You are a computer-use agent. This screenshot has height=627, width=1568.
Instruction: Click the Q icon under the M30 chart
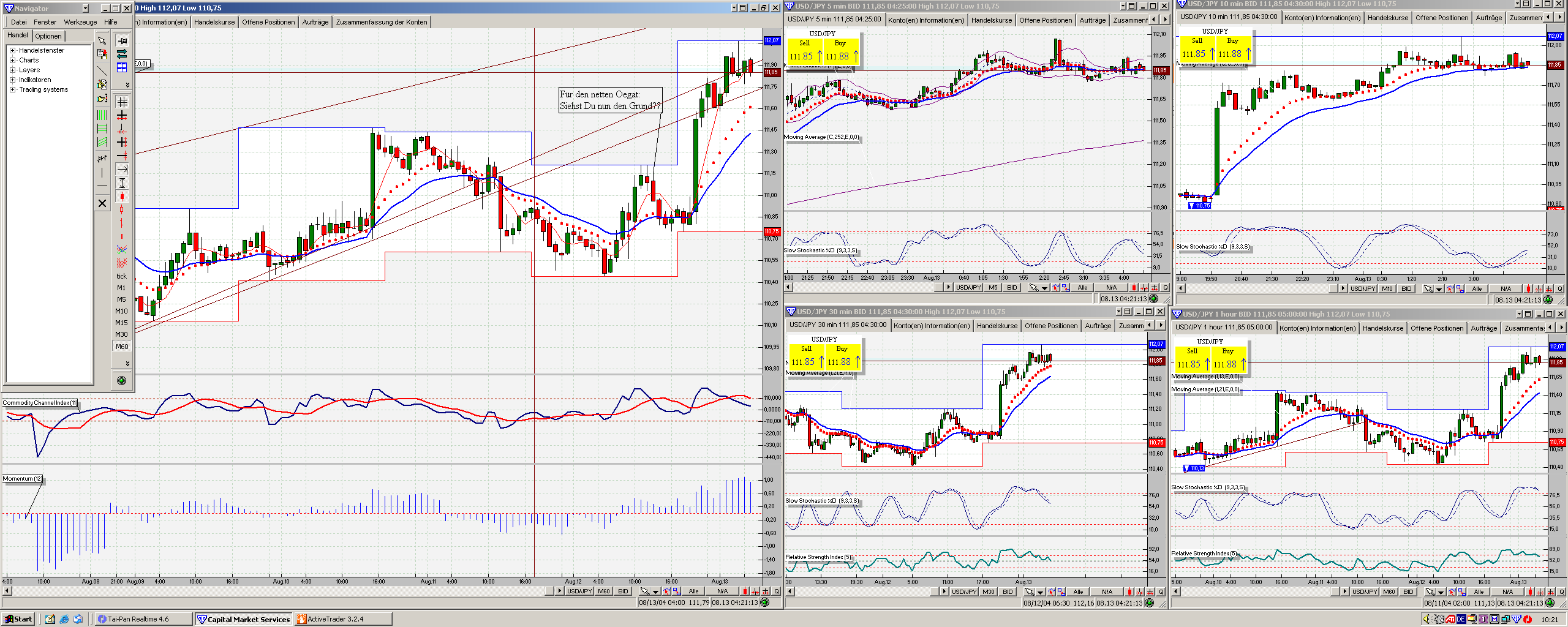[x=1160, y=592]
